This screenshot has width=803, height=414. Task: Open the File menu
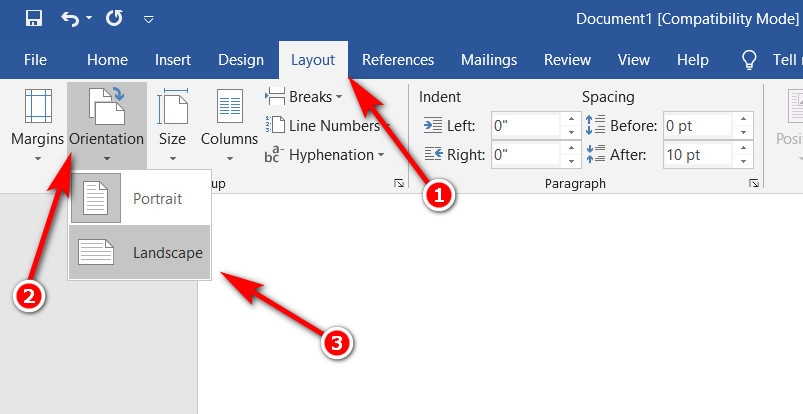[35, 60]
